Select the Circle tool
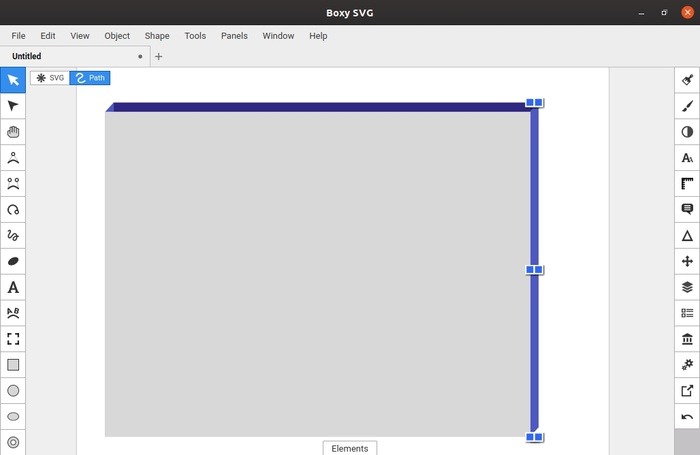The width and height of the screenshot is (700, 455). click(x=13, y=391)
